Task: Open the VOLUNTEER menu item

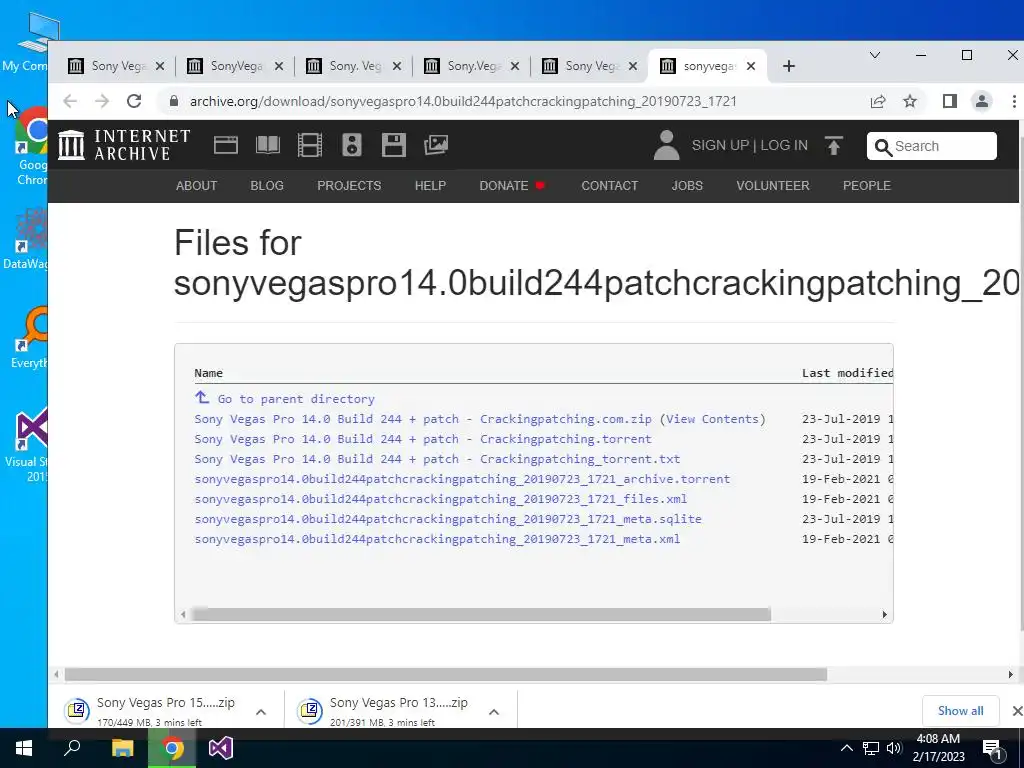Action: (773, 186)
